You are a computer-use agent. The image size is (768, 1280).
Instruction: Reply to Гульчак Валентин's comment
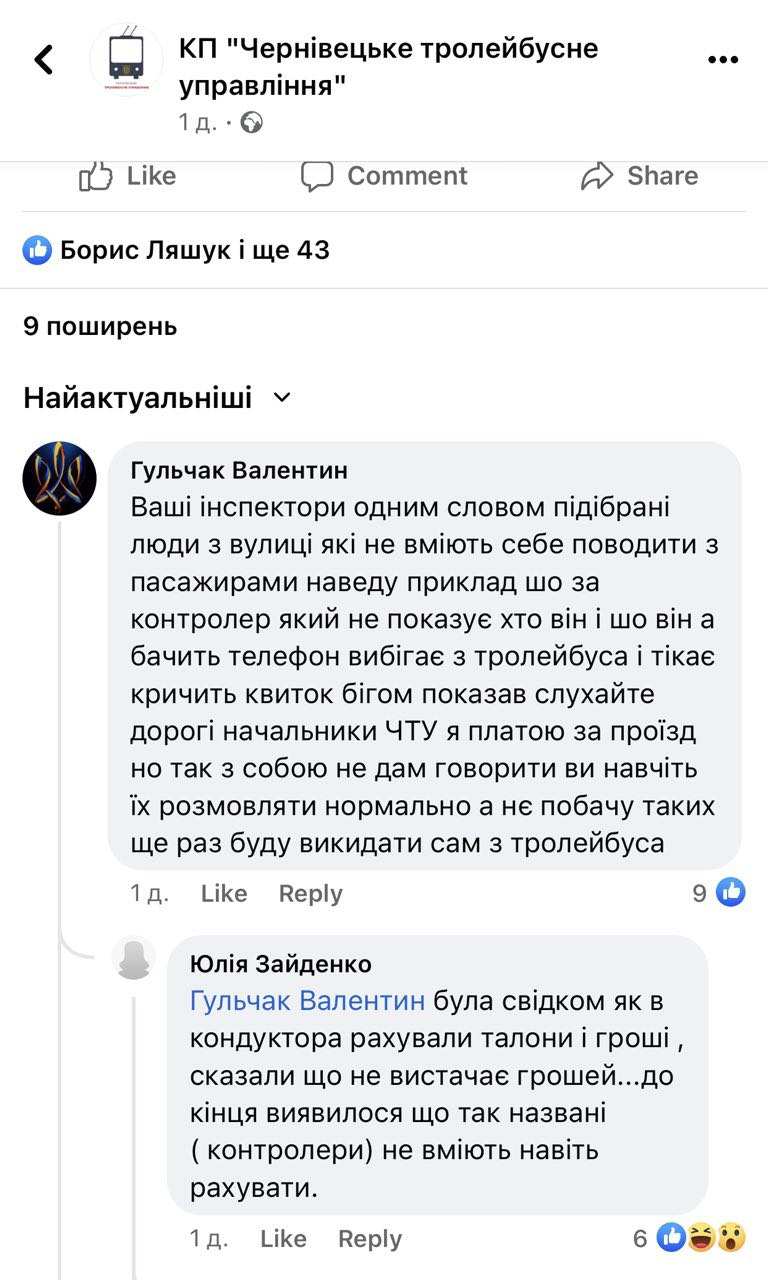pos(310,893)
